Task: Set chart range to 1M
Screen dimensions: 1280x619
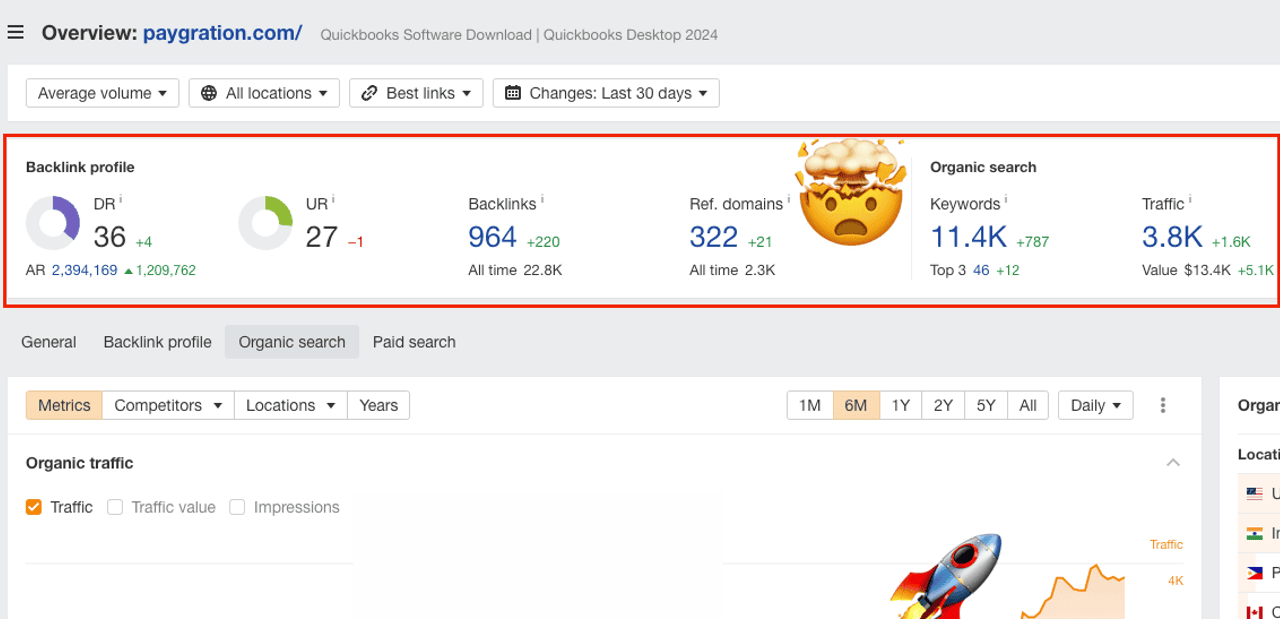Action: [x=810, y=405]
